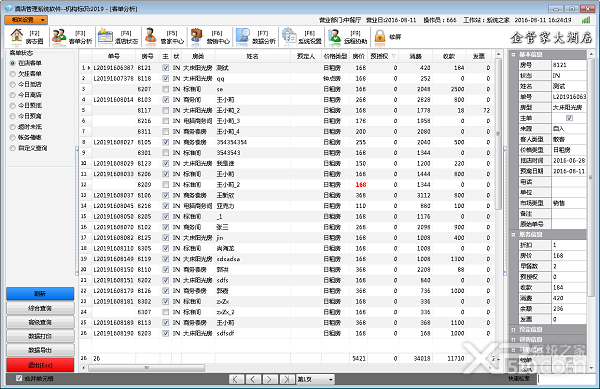Viewport: 600px width, 389px height.
Task: Select the name cell 王小莉_3
Action: (x=252, y=121)
